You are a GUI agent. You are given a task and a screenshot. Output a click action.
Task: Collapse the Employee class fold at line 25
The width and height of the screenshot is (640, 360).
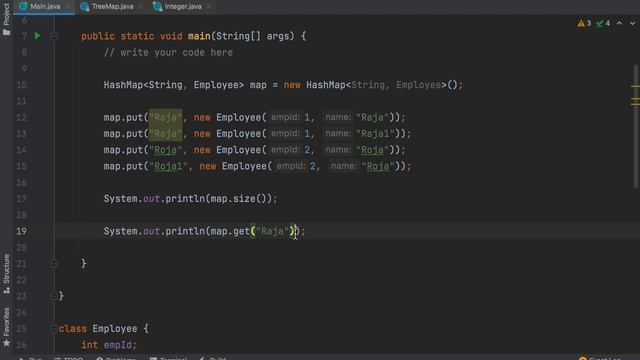point(54,329)
